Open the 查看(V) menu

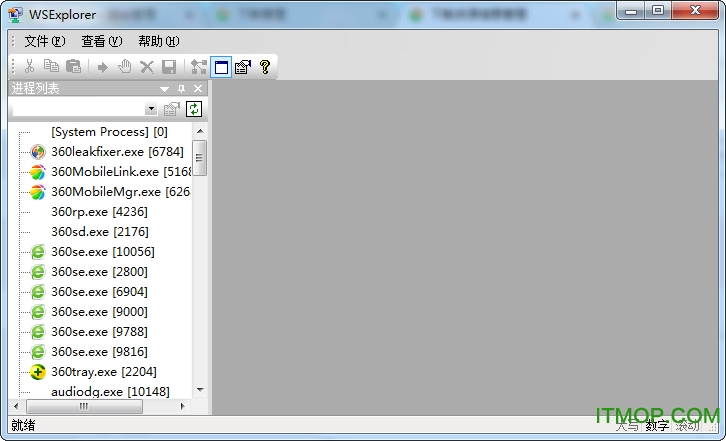pyautogui.click(x=102, y=41)
